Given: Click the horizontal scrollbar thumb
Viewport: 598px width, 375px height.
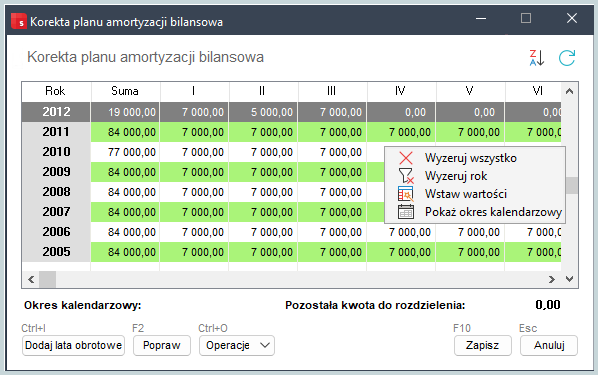Looking at the screenshot, I should [x=48, y=279].
